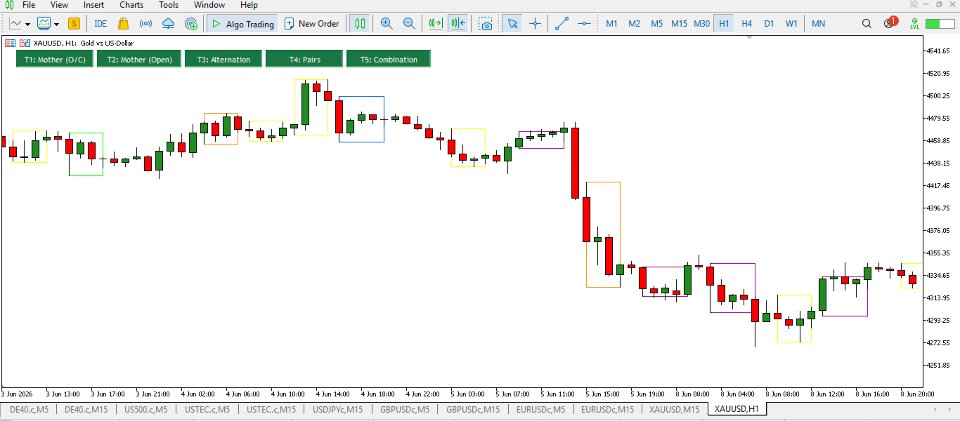Click the T4: Pairs button
The height and width of the screenshot is (421, 960).
304,59
